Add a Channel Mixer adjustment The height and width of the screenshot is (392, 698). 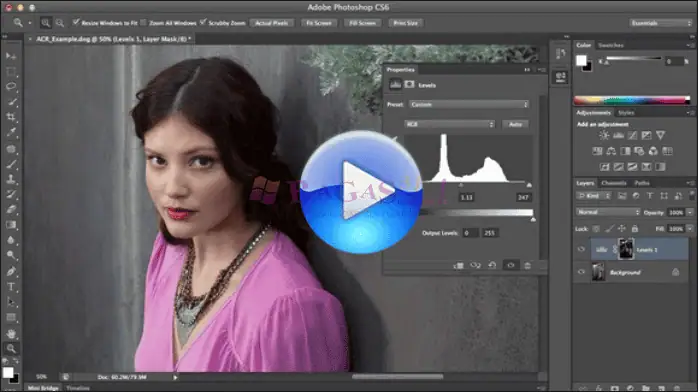[x=653, y=151]
